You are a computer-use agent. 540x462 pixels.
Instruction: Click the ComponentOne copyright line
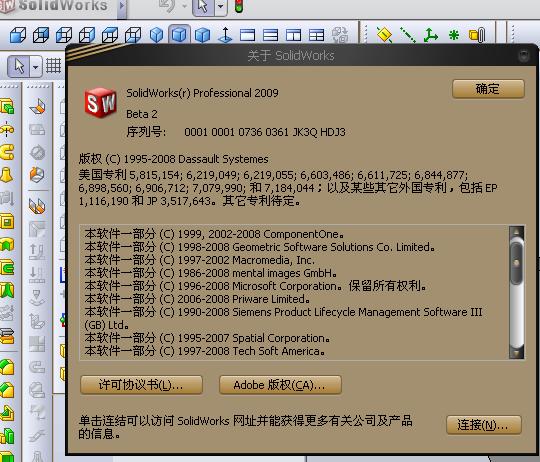click(214, 234)
